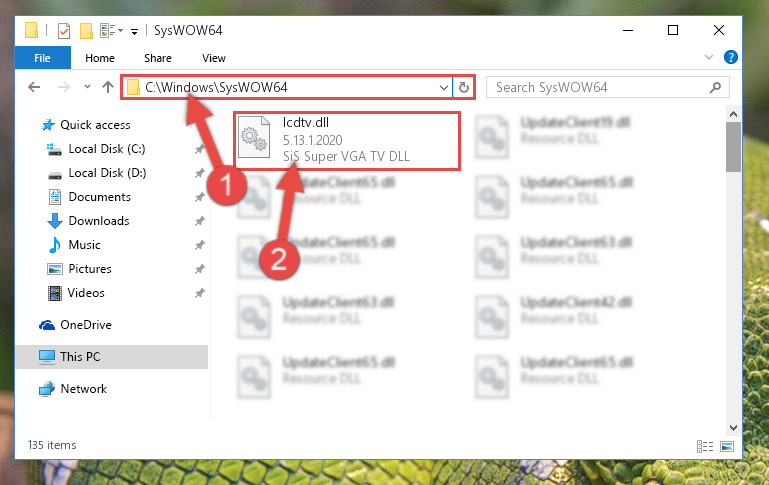This screenshot has width=769, height=485.
Task: Expand the address bar history dropdown
Action: click(x=443, y=88)
